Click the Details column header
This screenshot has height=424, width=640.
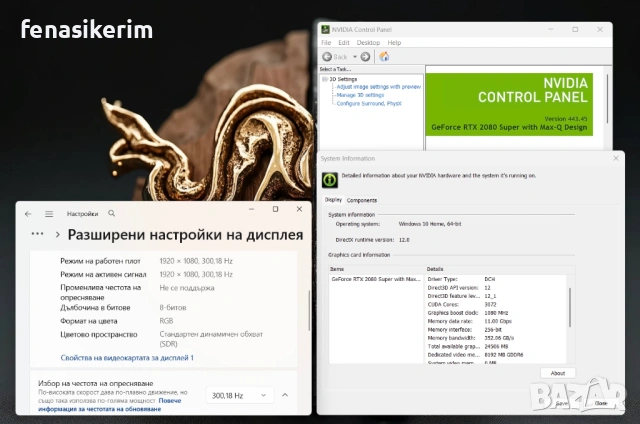[x=500, y=269]
